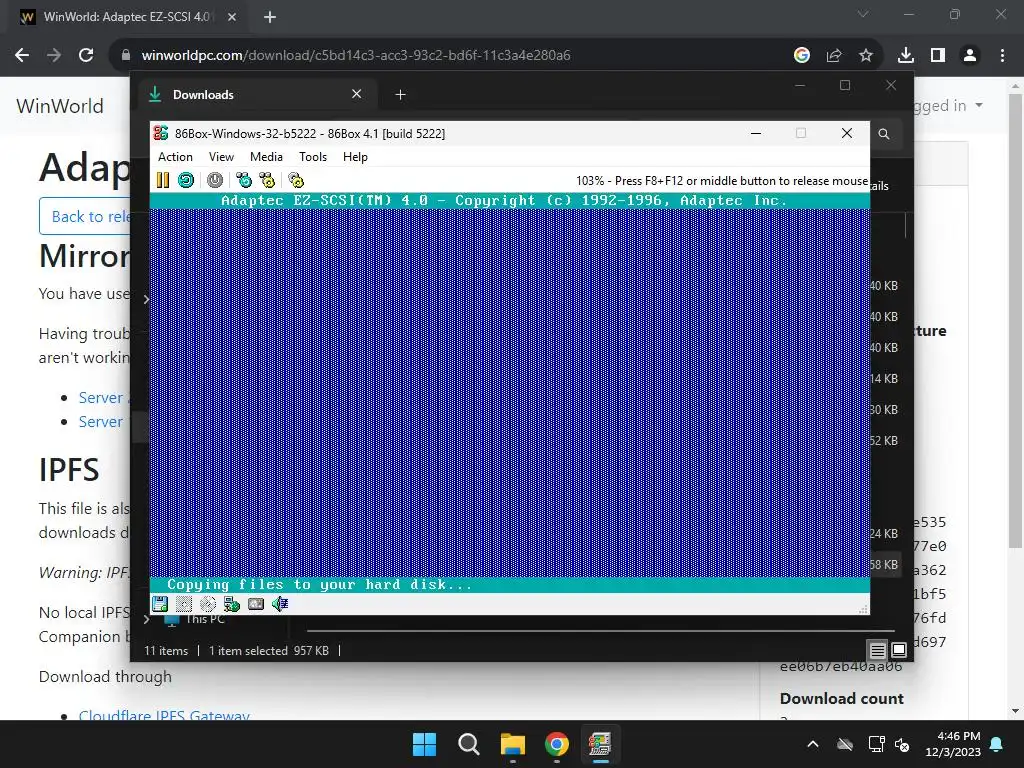This screenshot has height=768, width=1024.
Task: Open a new Chrome tab
Action: pyautogui.click(x=270, y=17)
